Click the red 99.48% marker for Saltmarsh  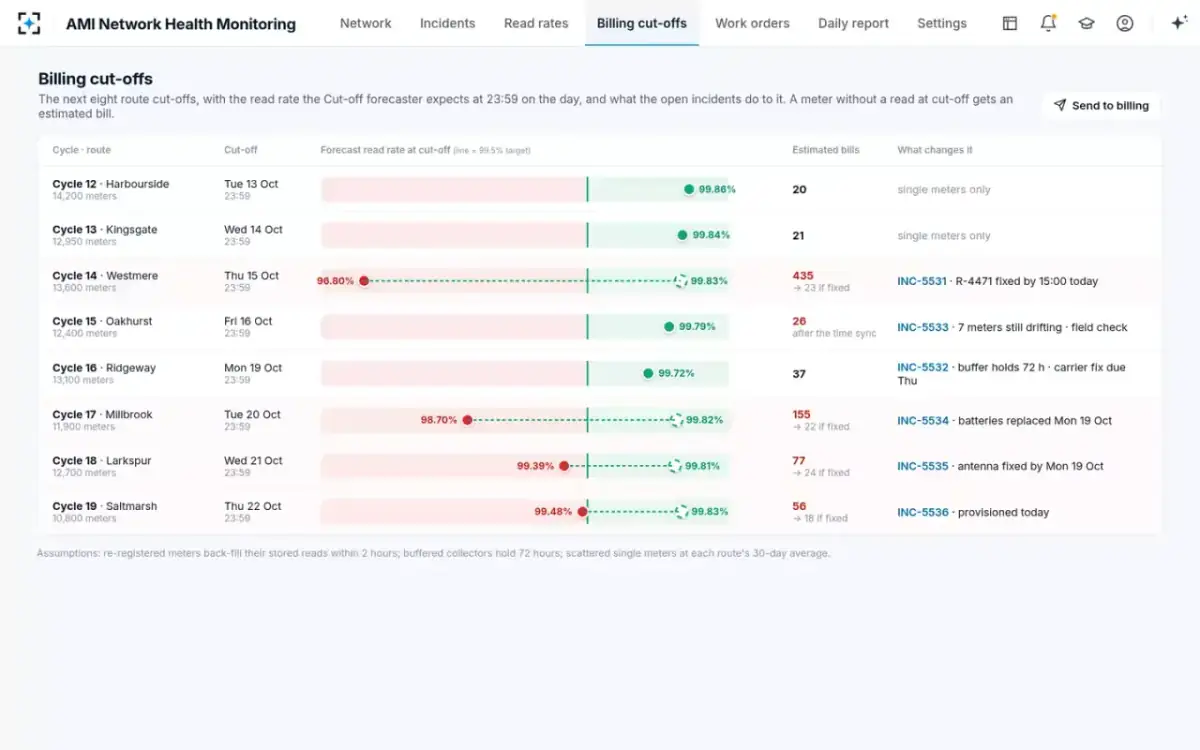pyautogui.click(x=582, y=512)
